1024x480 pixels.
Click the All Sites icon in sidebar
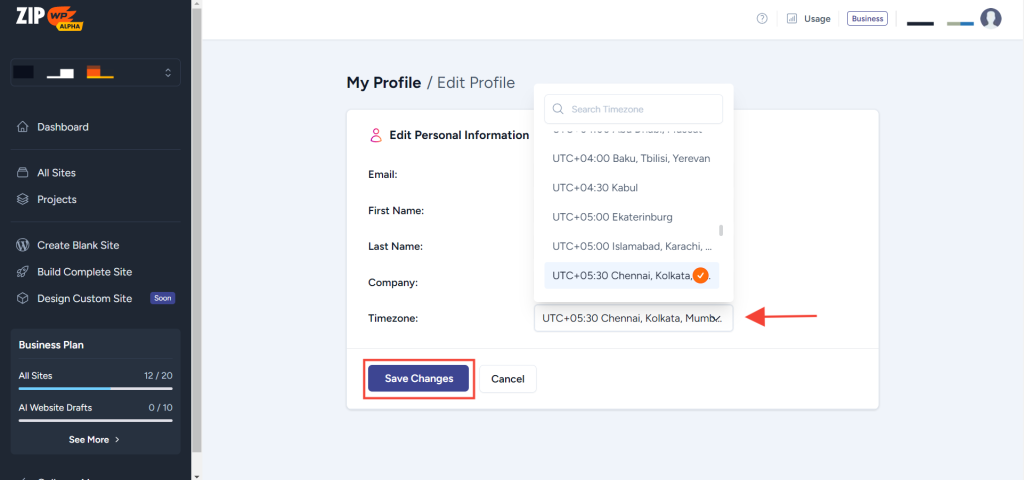coord(23,173)
